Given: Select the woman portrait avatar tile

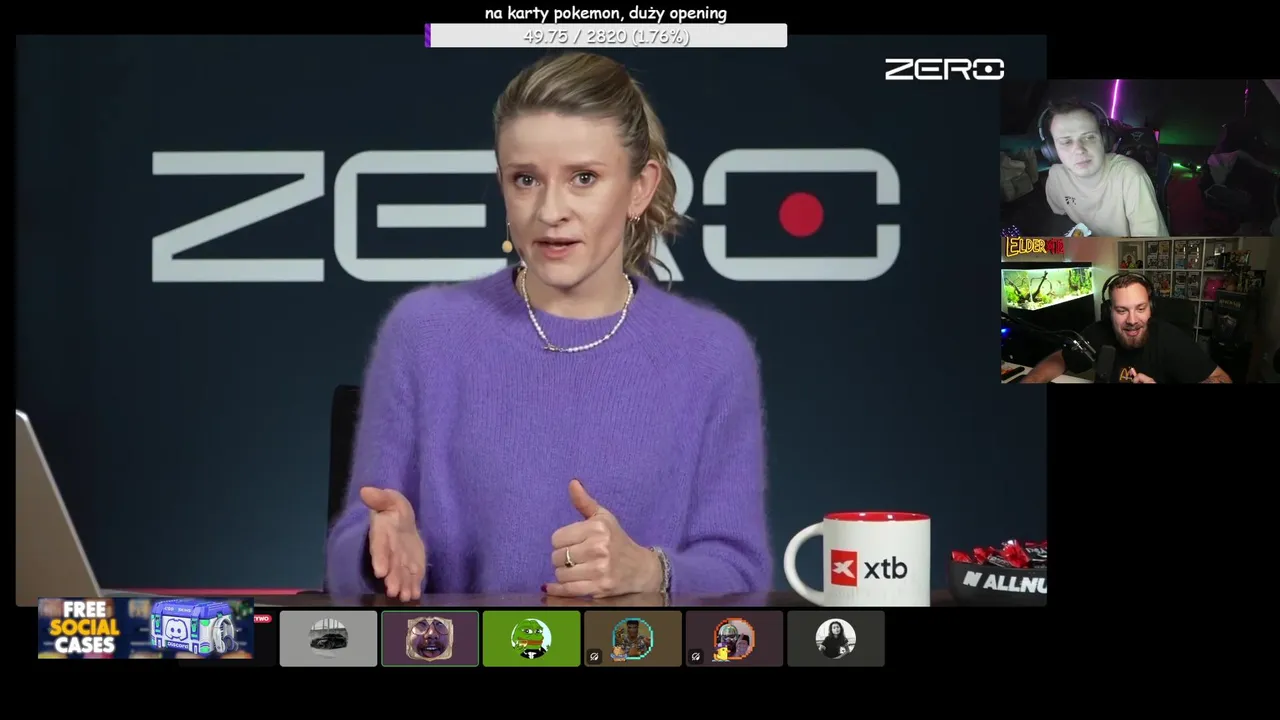Looking at the screenshot, I should click(x=836, y=638).
